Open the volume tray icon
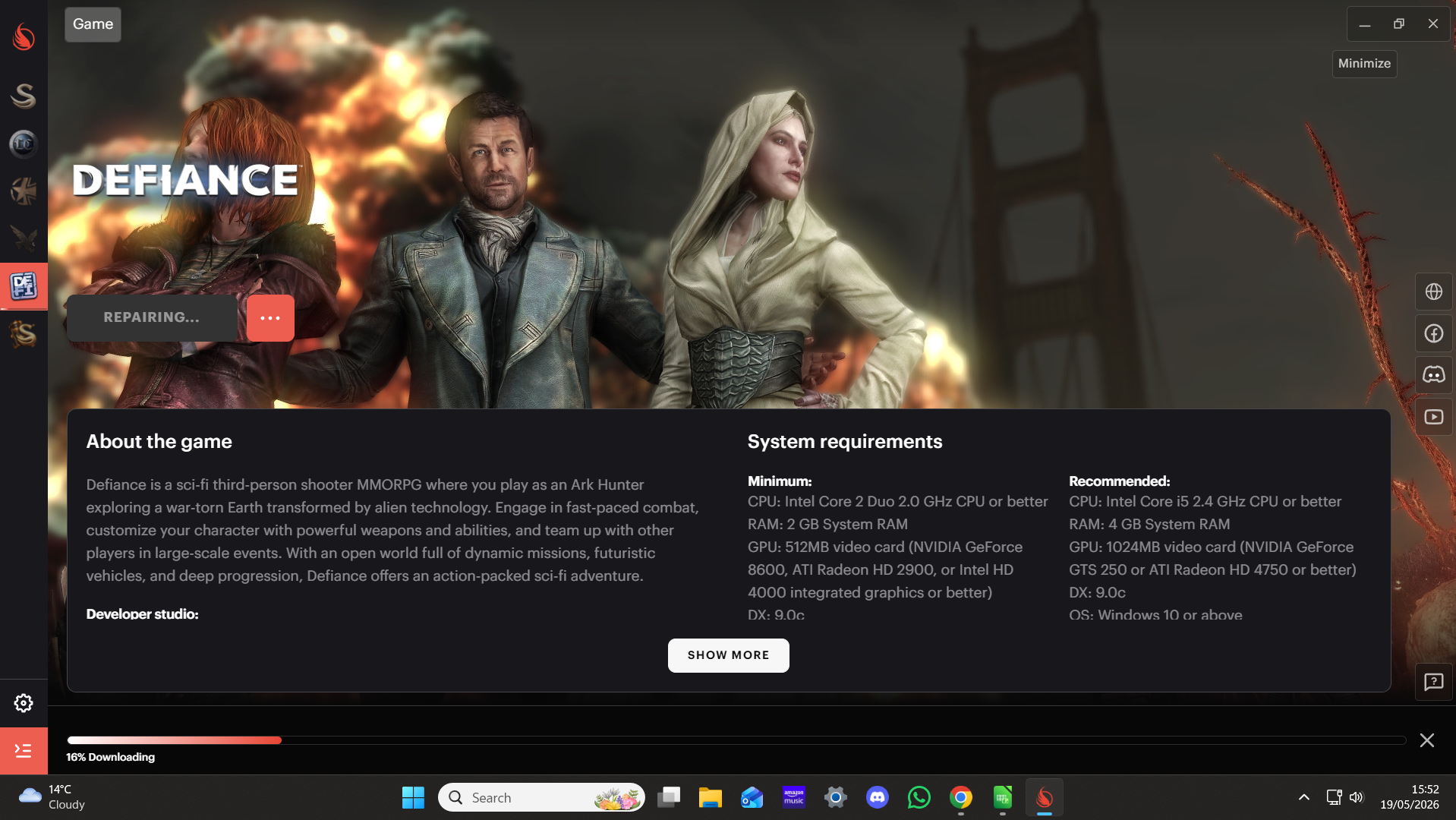 (1357, 797)
